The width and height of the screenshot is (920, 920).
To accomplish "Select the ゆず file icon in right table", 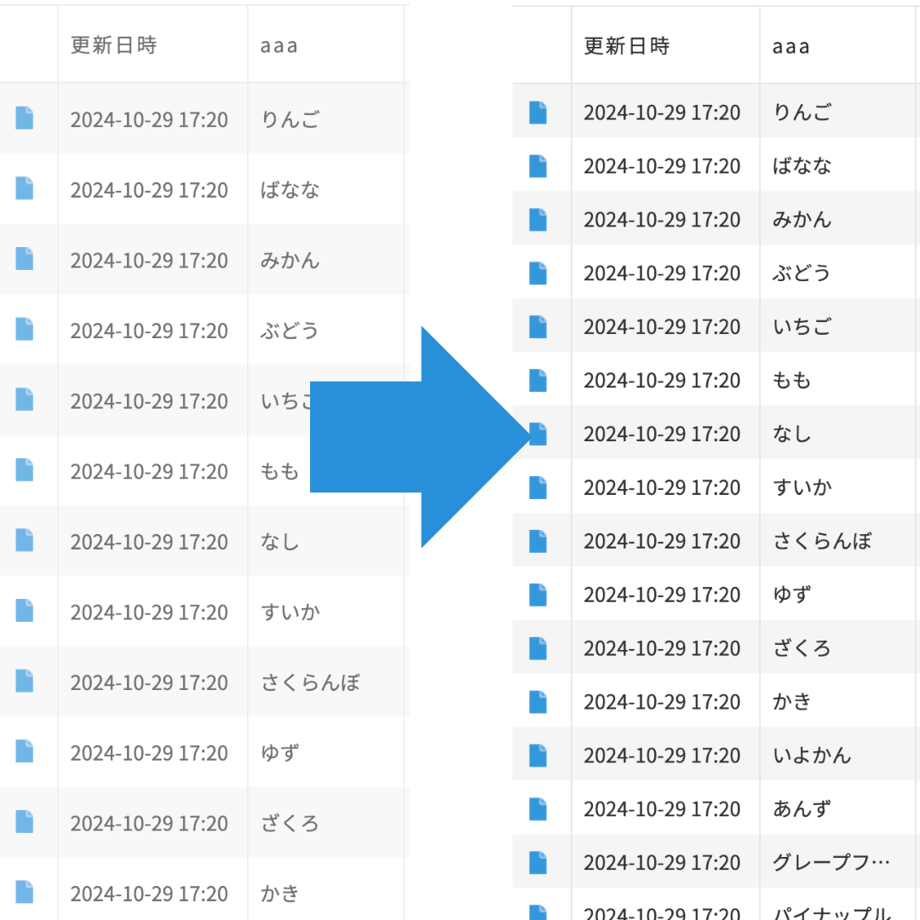I will pyautogui.click(x=538, y=595).
